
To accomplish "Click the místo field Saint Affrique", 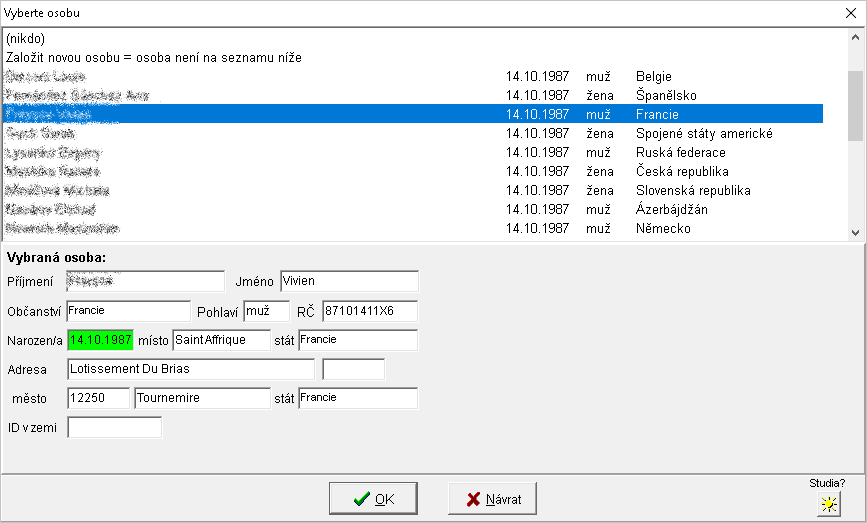I will [221, 340].
